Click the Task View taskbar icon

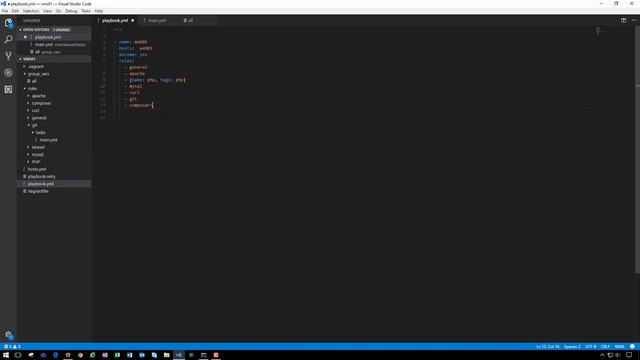[x=18, y=355]
